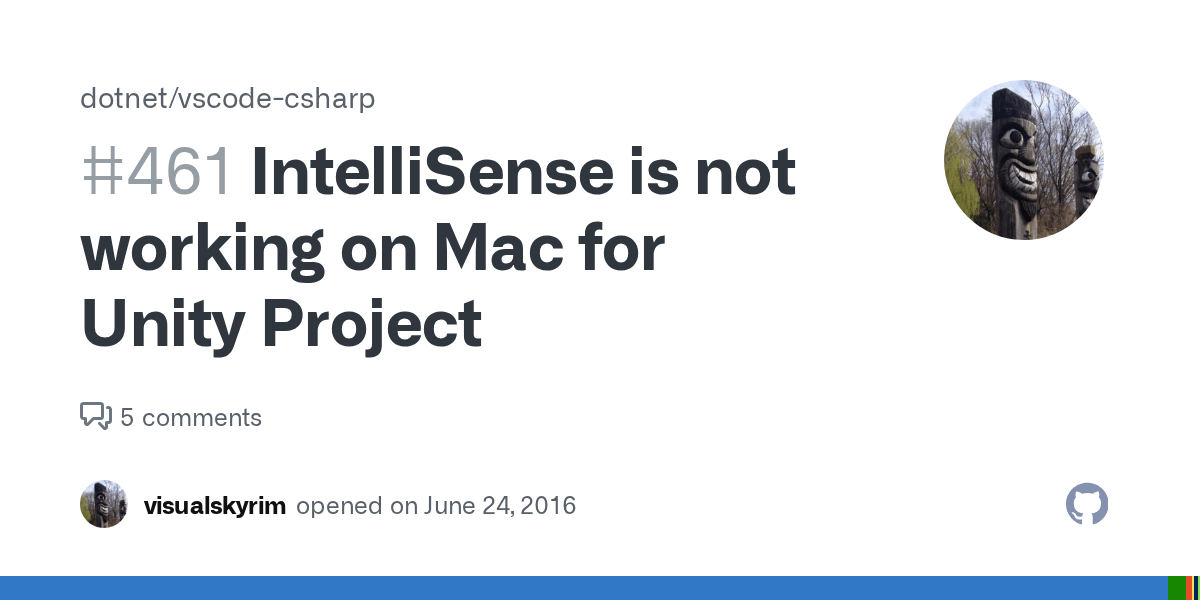The height and width of the screenshot is (600, 1200).
Task: Click the Unity Project title line
Action: pos(281,324)
